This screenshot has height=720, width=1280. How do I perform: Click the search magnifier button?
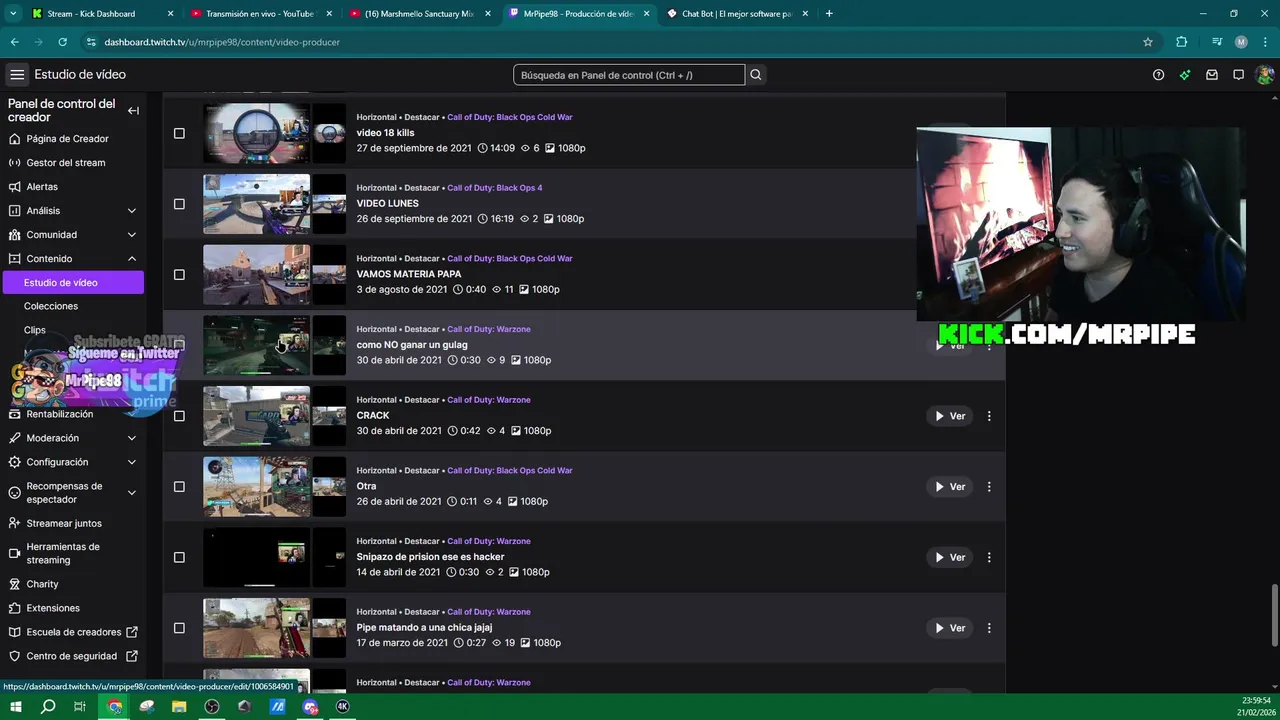(x=756, y=75)
